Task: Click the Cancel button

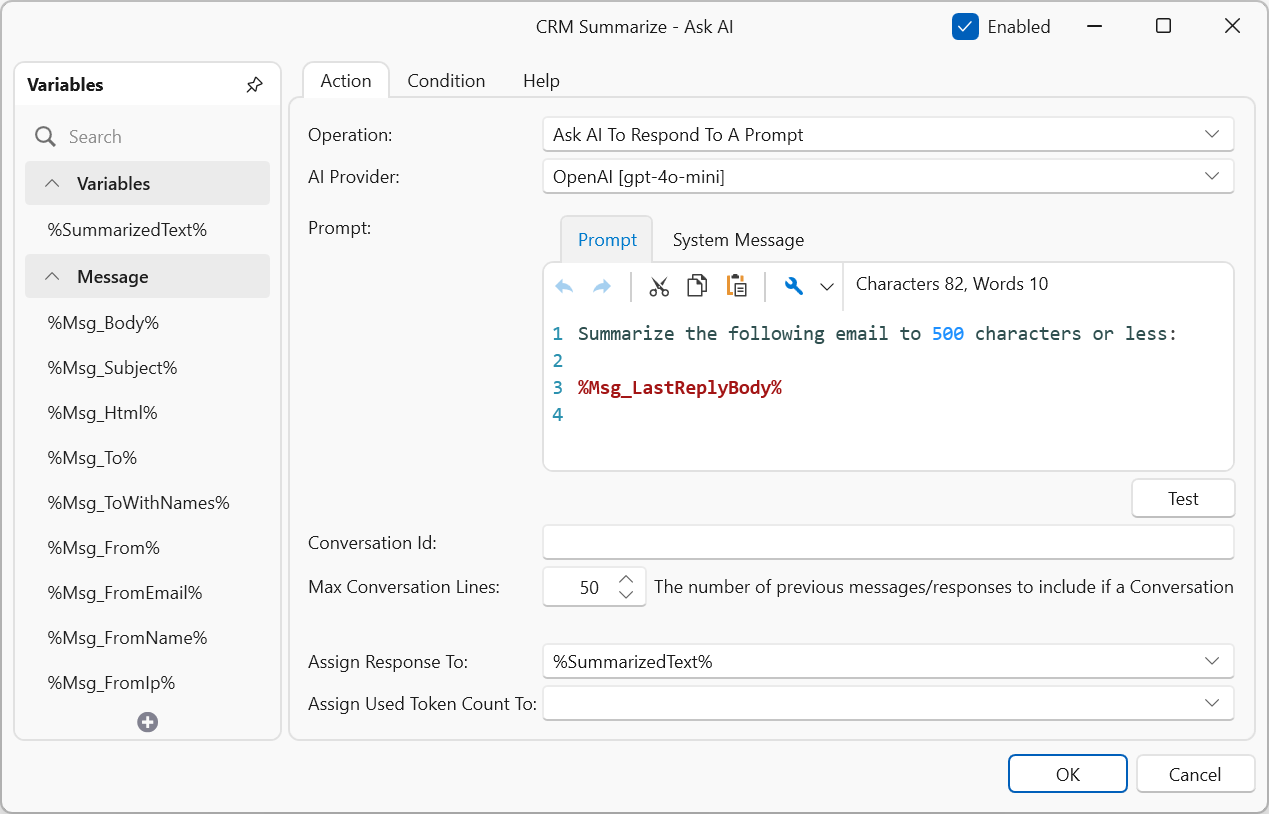Action: [1195, 774]
